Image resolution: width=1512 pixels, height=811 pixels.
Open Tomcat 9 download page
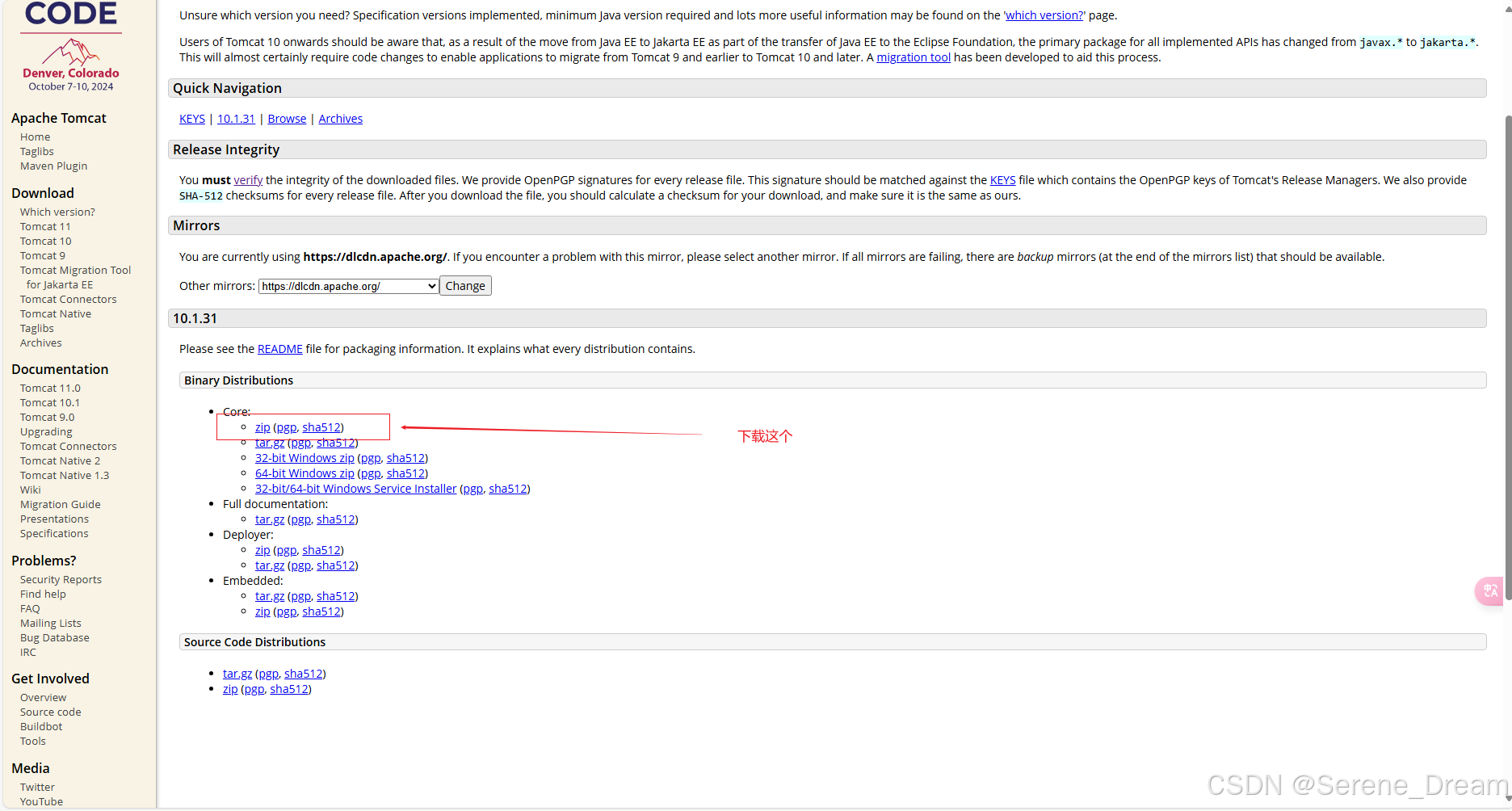[43, 256]
